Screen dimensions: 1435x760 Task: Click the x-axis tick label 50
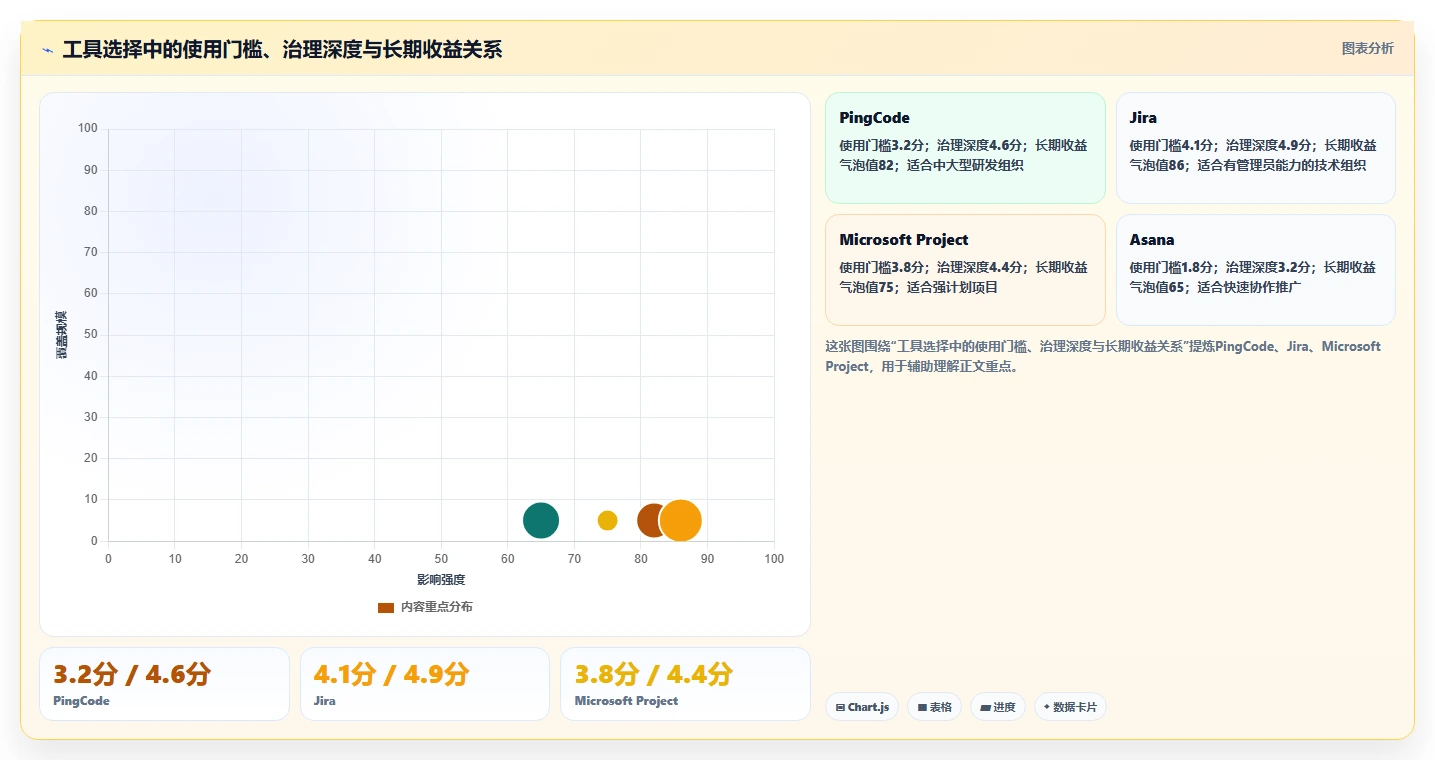(x=441, y=559)
